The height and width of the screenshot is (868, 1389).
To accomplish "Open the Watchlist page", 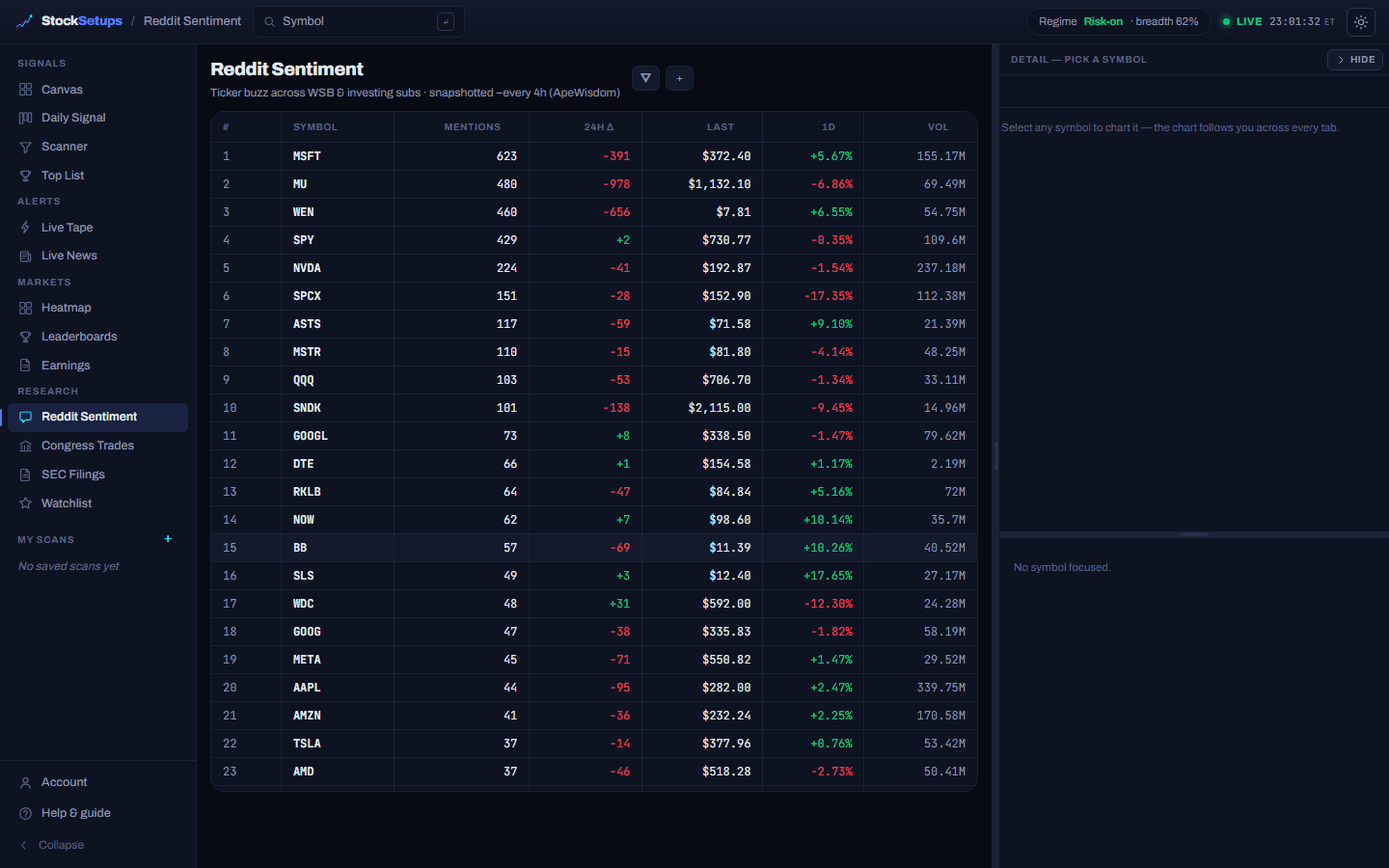I will point(97,503).
